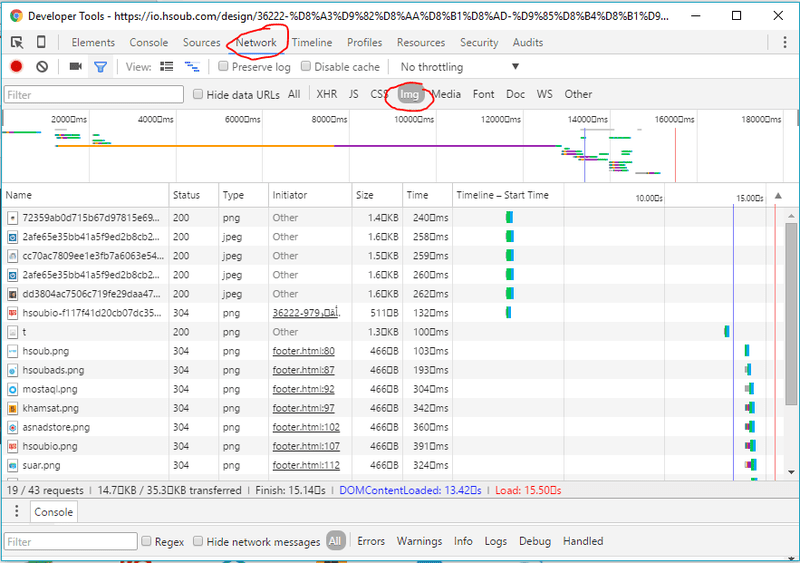Filter requests by JS
800x563 pixels.
point(354,94)
